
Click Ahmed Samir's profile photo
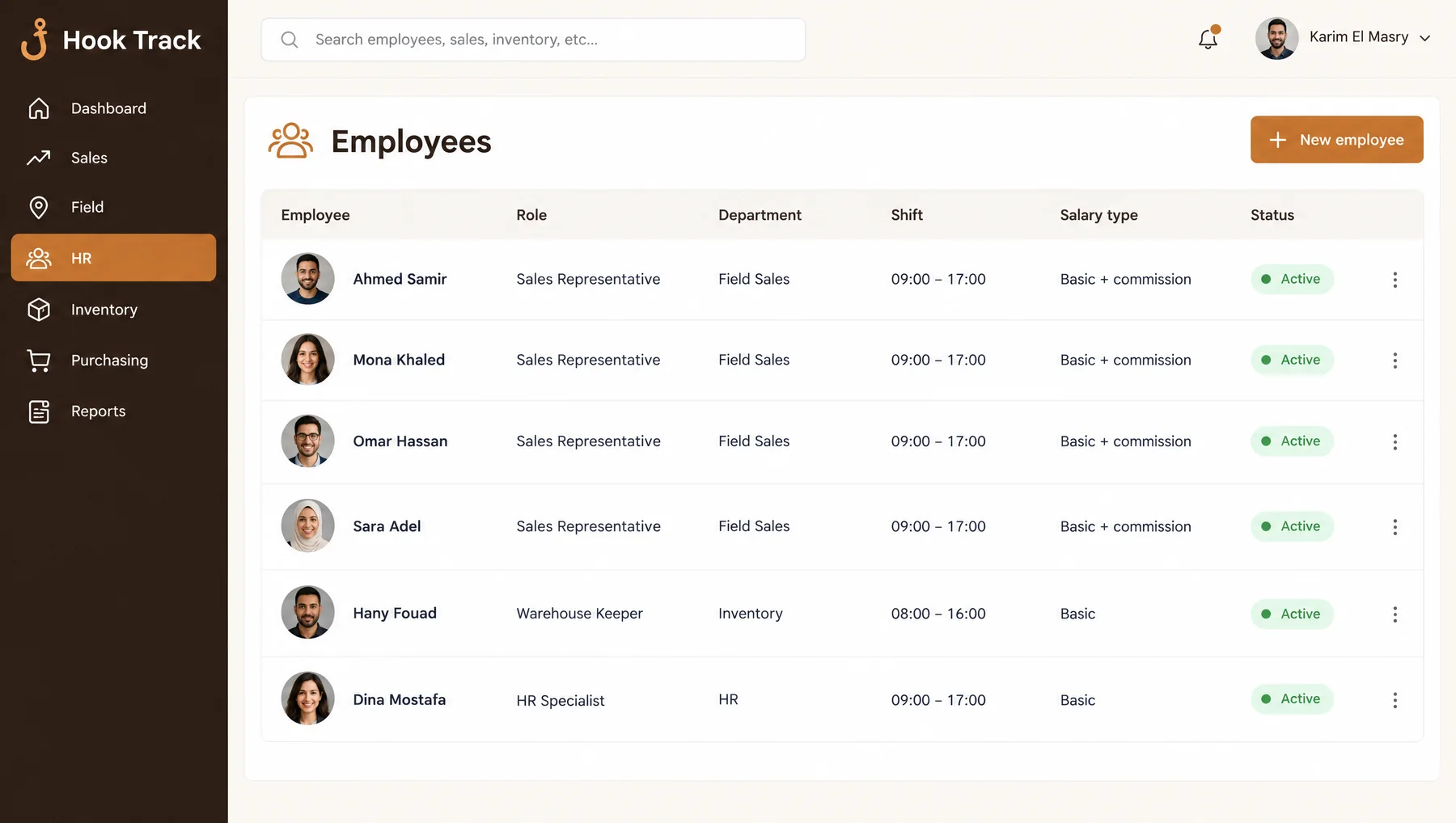307,279
